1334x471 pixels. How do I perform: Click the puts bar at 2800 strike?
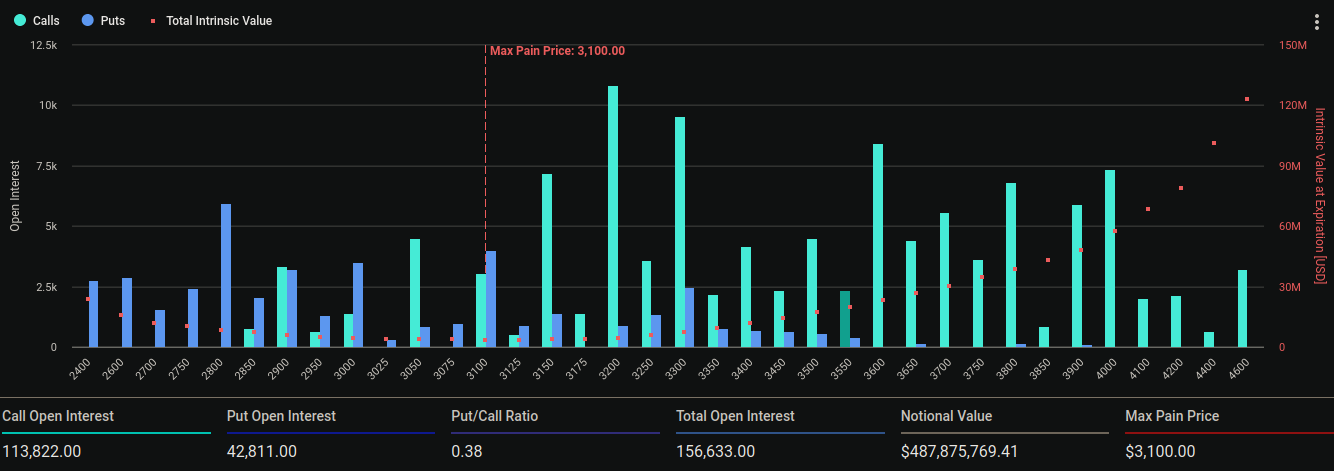[x=226, y=275]
